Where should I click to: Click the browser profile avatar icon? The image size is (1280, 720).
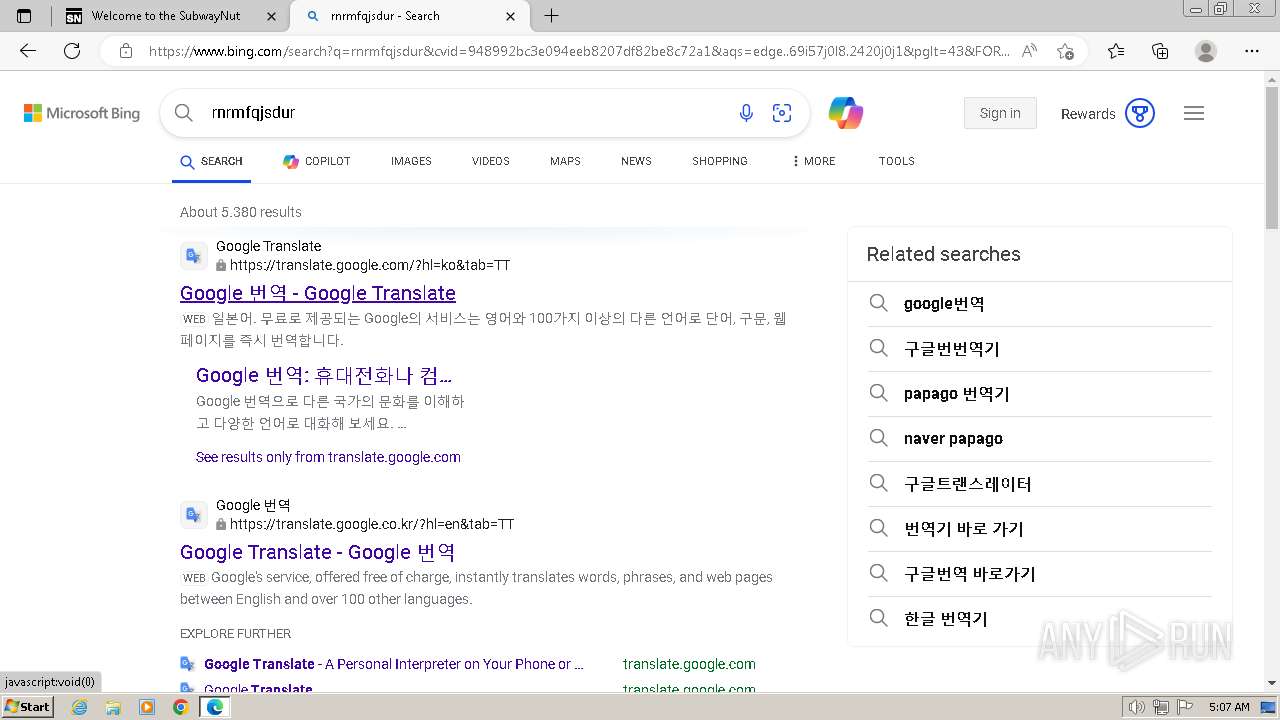pos(1206,51)
